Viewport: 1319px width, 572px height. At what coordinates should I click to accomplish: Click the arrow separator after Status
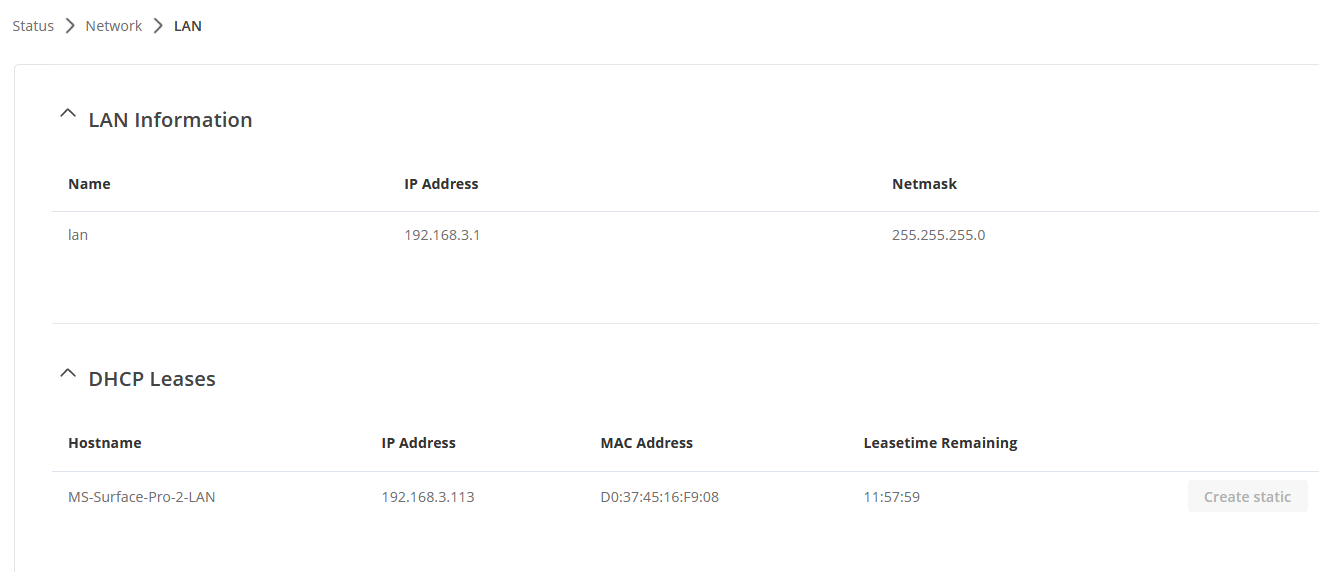tap(70, 26)
